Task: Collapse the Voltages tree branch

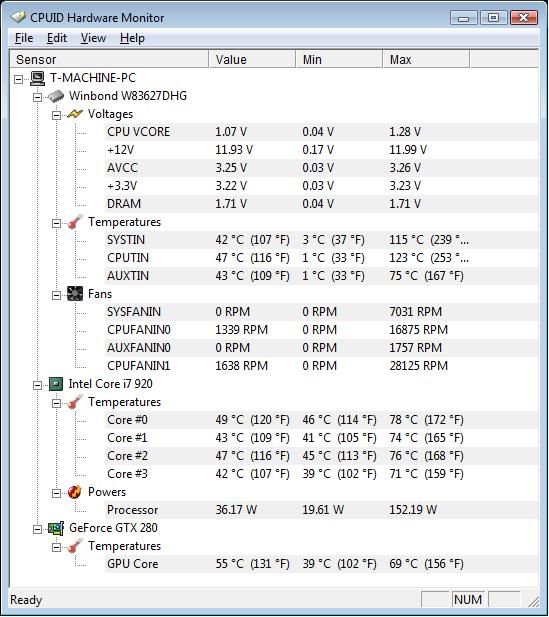Action: [56, 115]
